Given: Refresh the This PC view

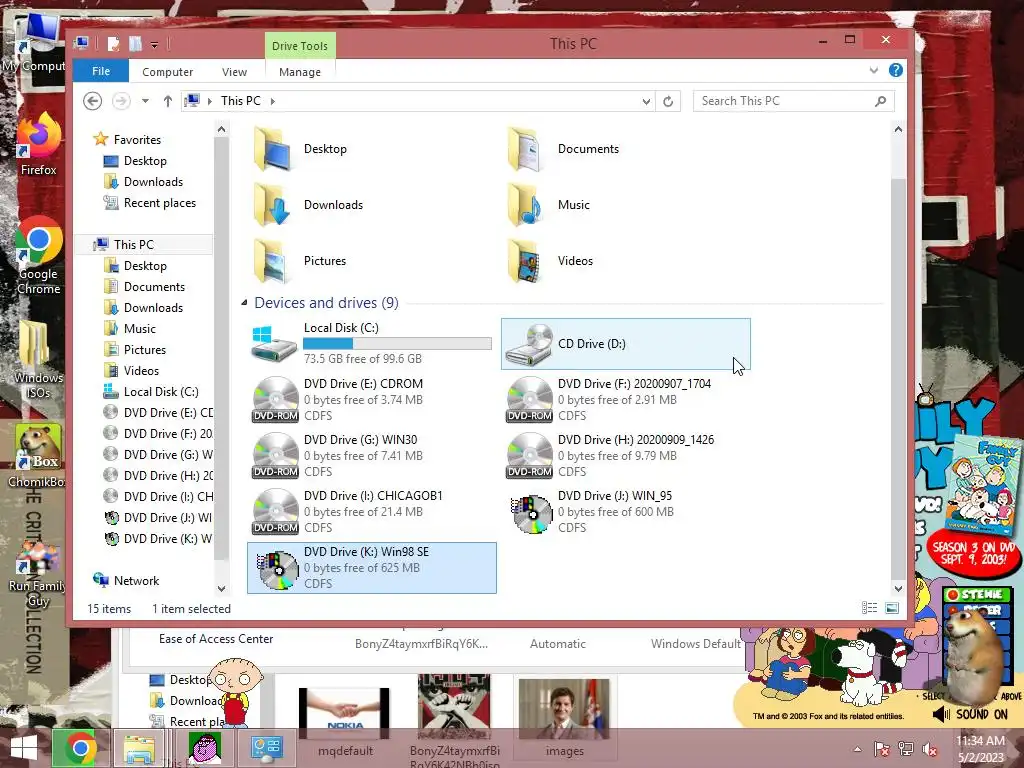Looking at the screenshot, I should (667, 101).
